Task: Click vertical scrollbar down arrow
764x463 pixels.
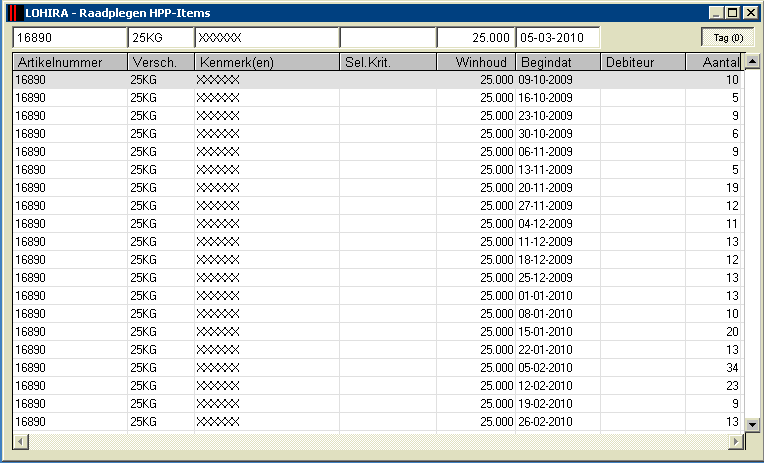Action: coord(752,424)
